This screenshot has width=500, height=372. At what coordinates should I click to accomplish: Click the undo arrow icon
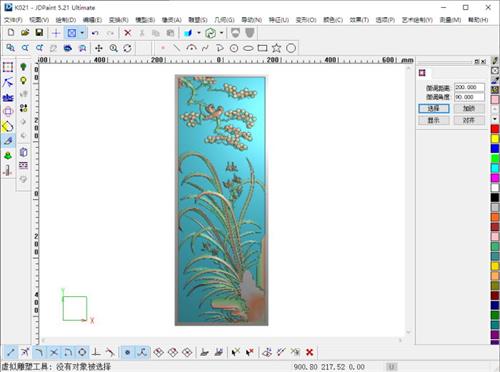pos(95,33)
